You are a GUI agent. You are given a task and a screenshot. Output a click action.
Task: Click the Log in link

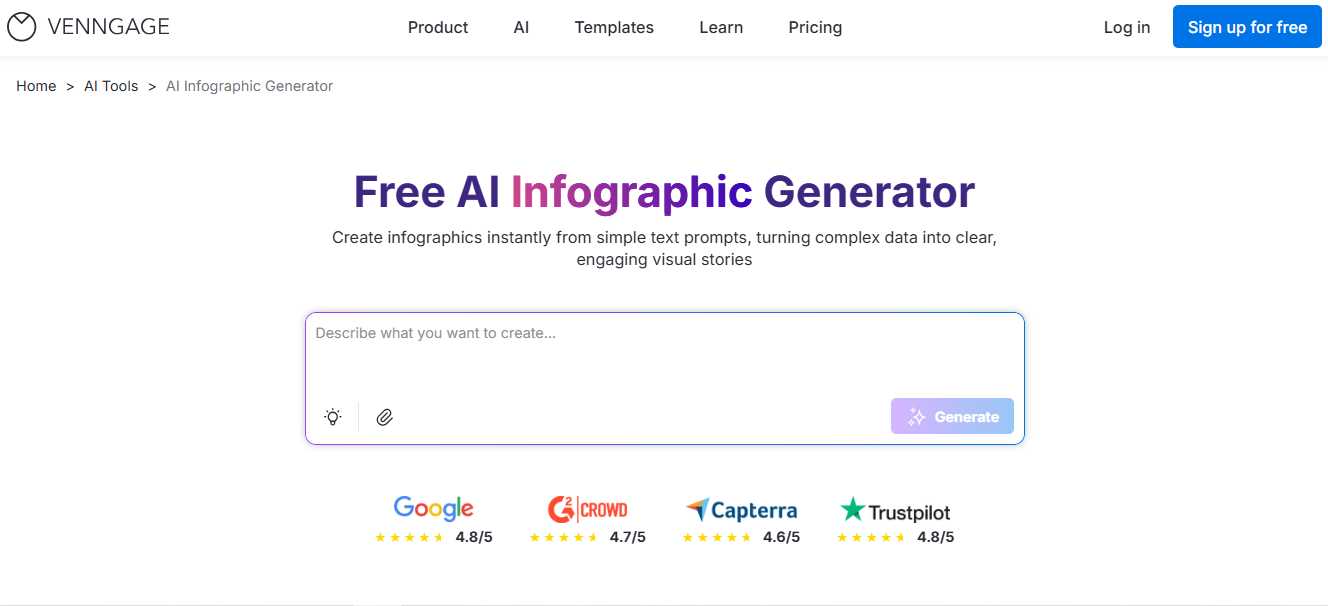1127,27
